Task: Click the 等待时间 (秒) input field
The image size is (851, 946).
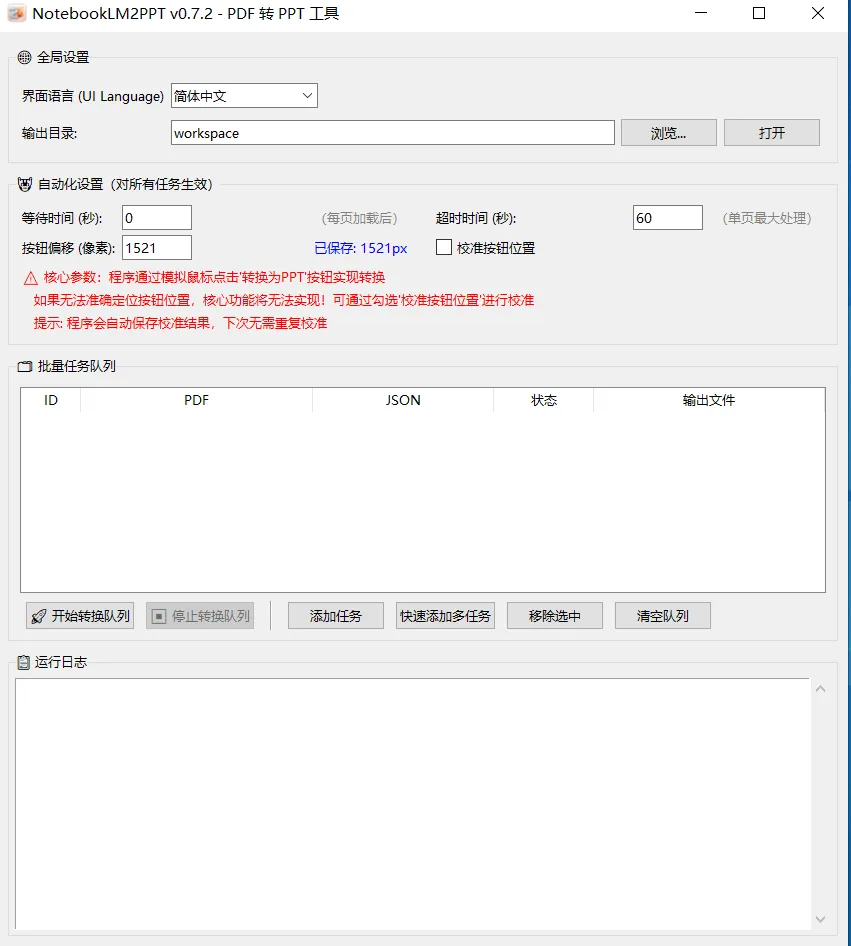Action: click(157, 218)
